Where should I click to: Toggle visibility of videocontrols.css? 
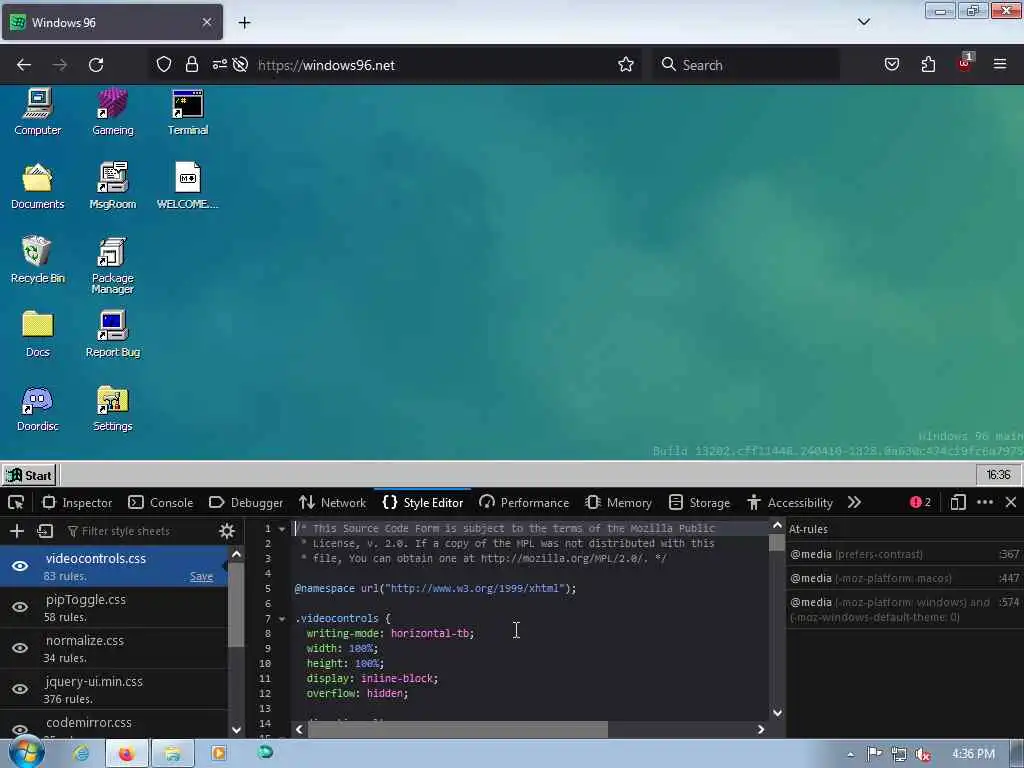pos(20,566)
